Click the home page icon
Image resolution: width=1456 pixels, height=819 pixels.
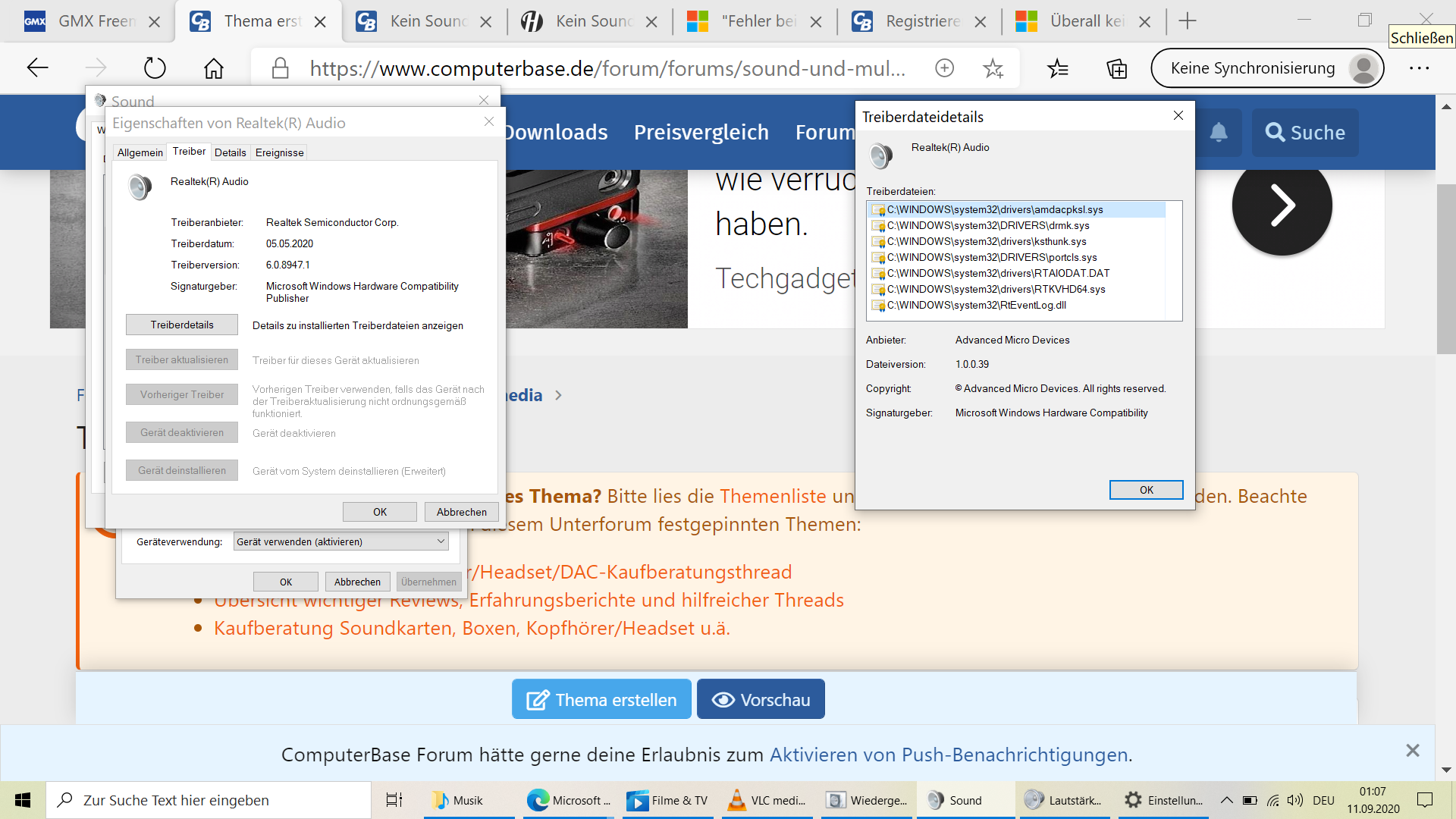[214, 68]
